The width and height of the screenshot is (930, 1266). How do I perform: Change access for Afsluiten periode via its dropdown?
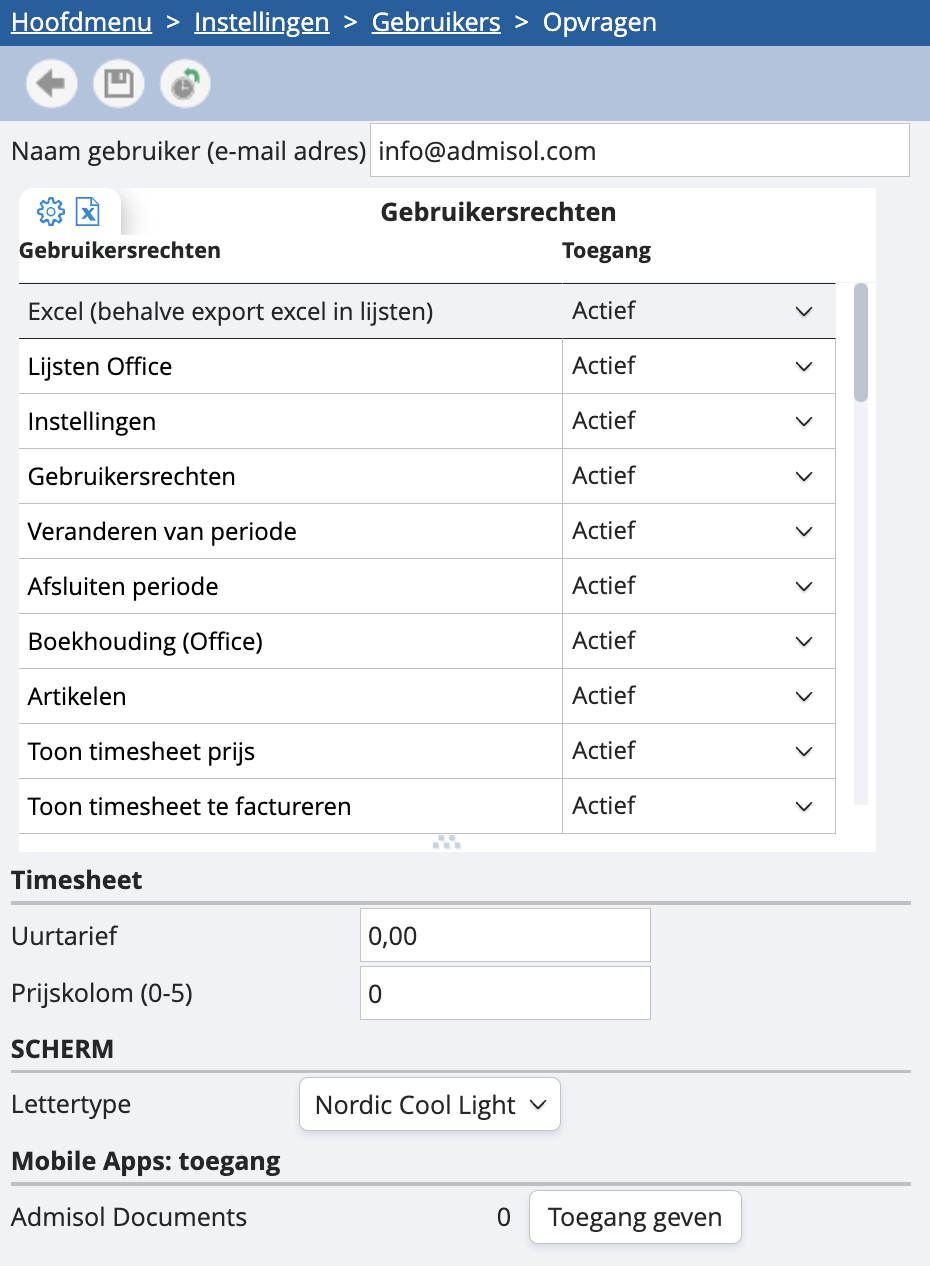click(803, 586)
